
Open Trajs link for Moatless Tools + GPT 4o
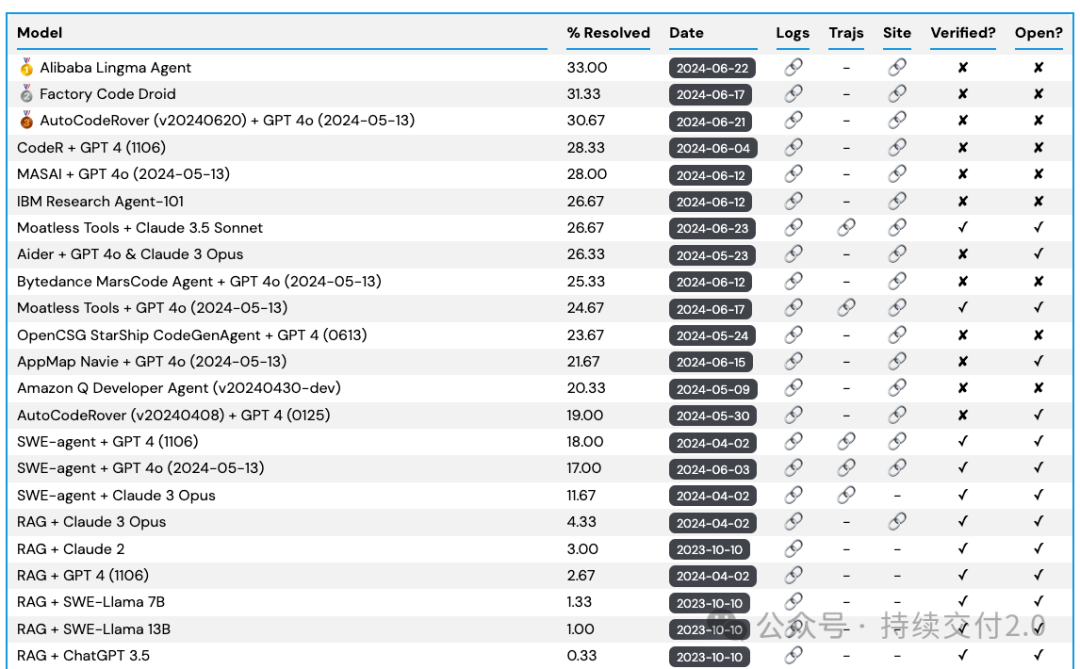click(x=847, y=307)
